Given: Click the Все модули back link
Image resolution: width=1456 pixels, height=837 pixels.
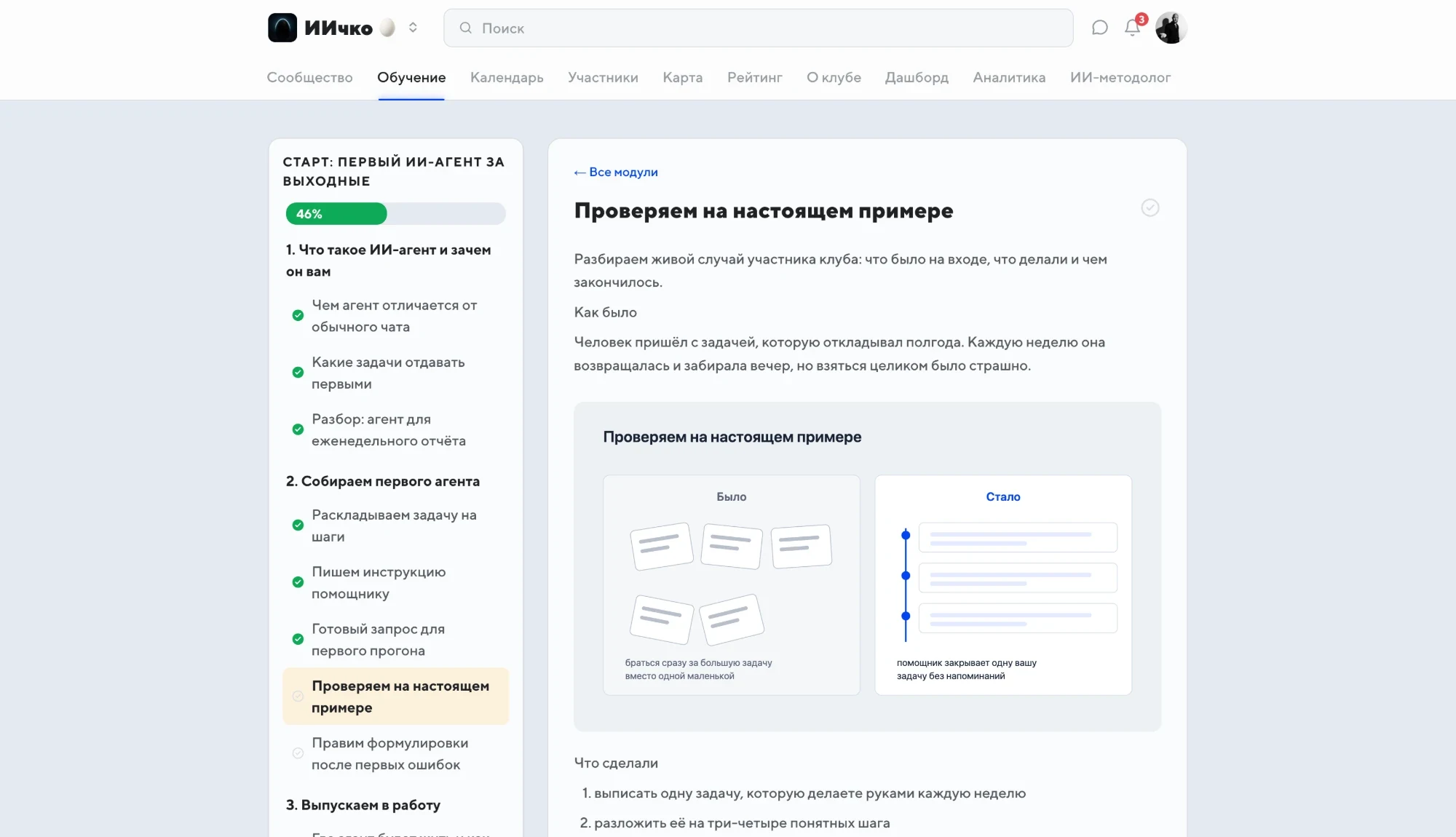Looking at the screenshot, I should [x=616, y=172].
